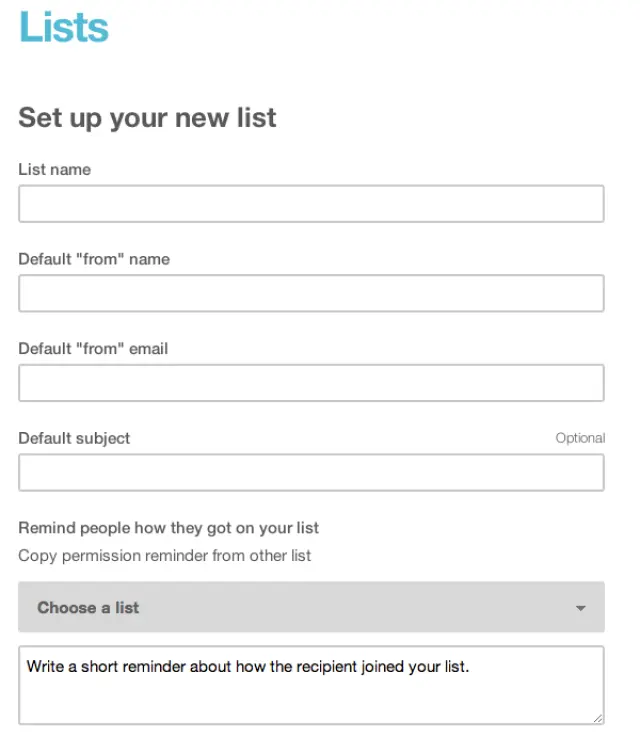Focus the Default "from" name field
Image resolution: width=640 pixels, height=737 pixels.
pyautogui.click(x=311, y=294)
